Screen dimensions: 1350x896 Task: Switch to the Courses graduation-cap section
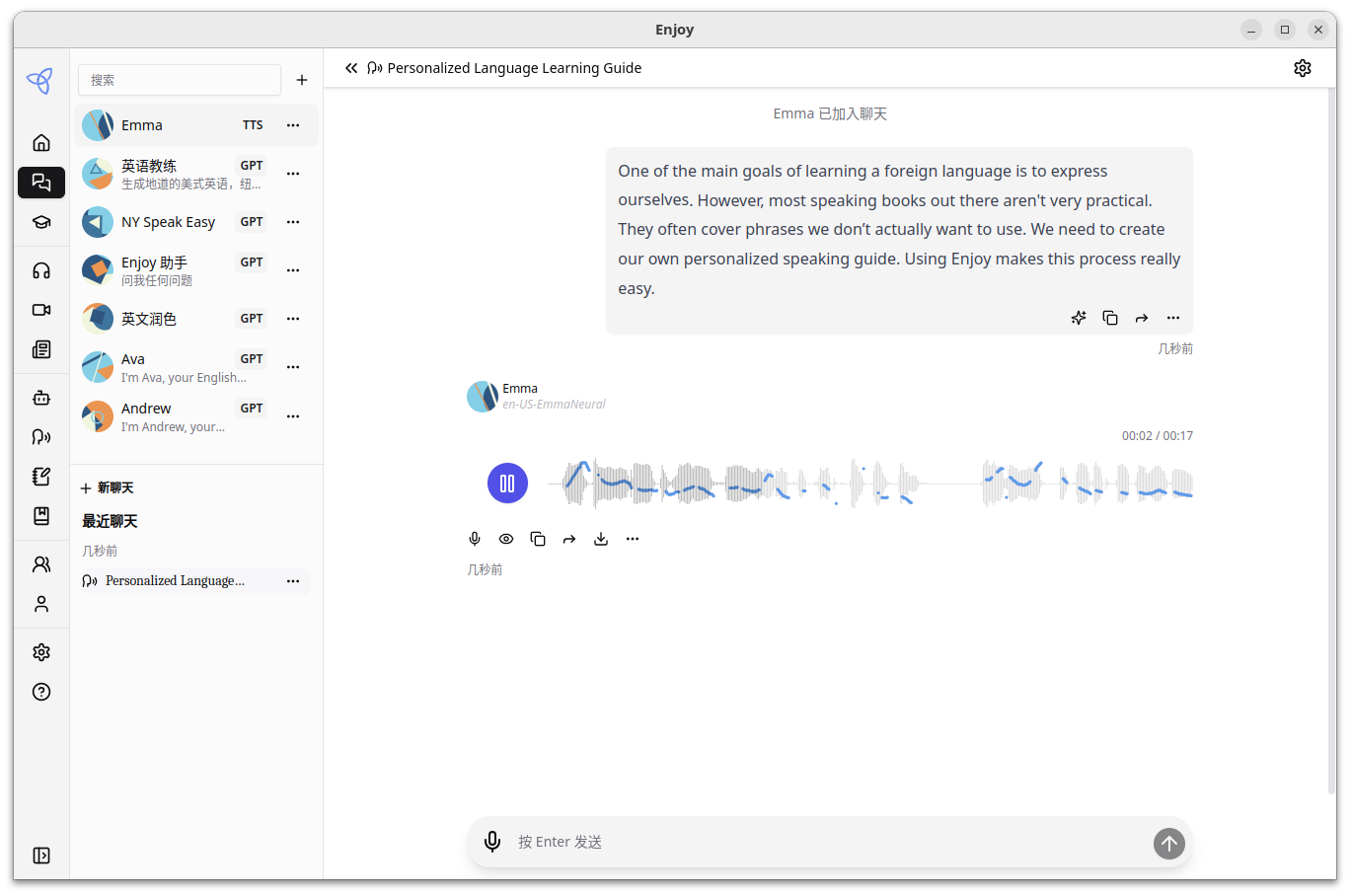point(40,222)
